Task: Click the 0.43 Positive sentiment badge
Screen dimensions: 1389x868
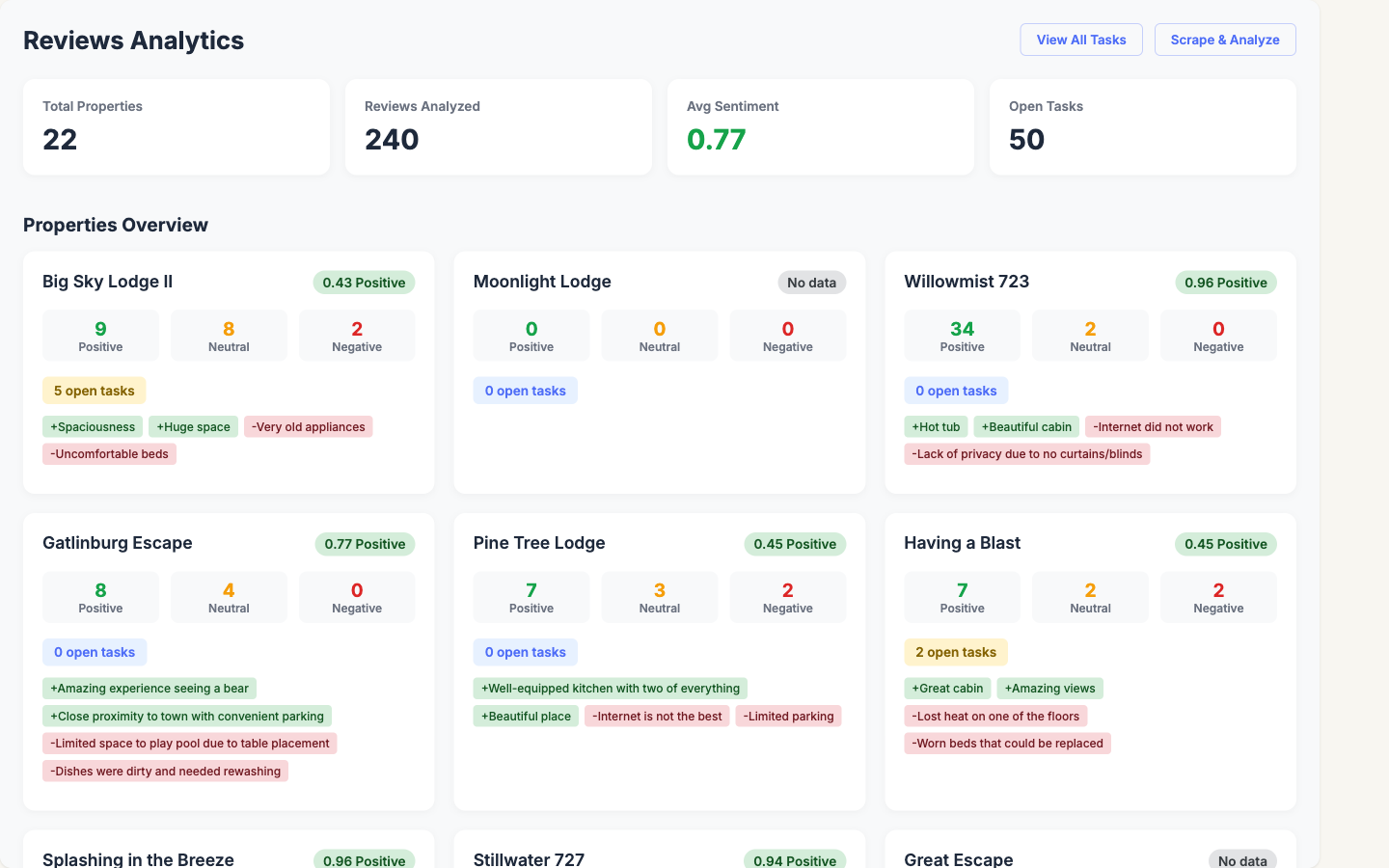Action: point(364,283)
